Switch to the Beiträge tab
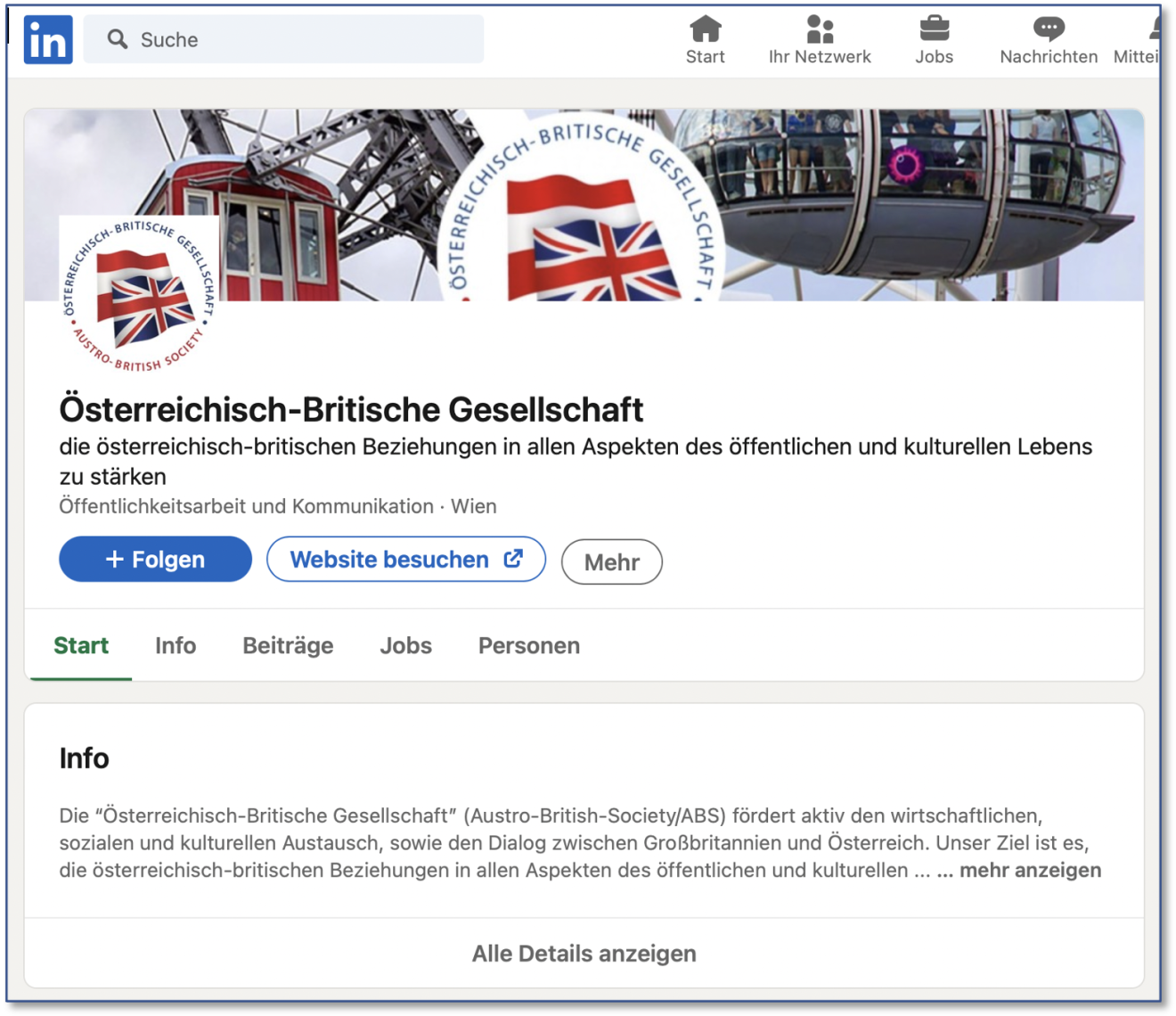This screenshot has height=1016, width=1176. (288, 646)
